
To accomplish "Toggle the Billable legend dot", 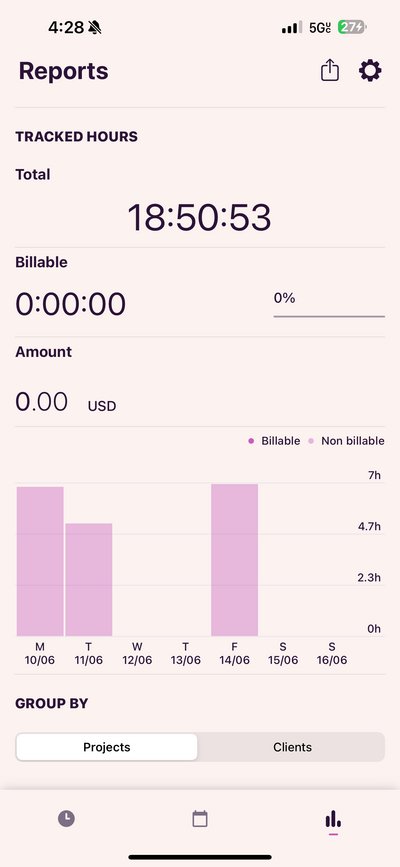I will (x=251, y=441).
